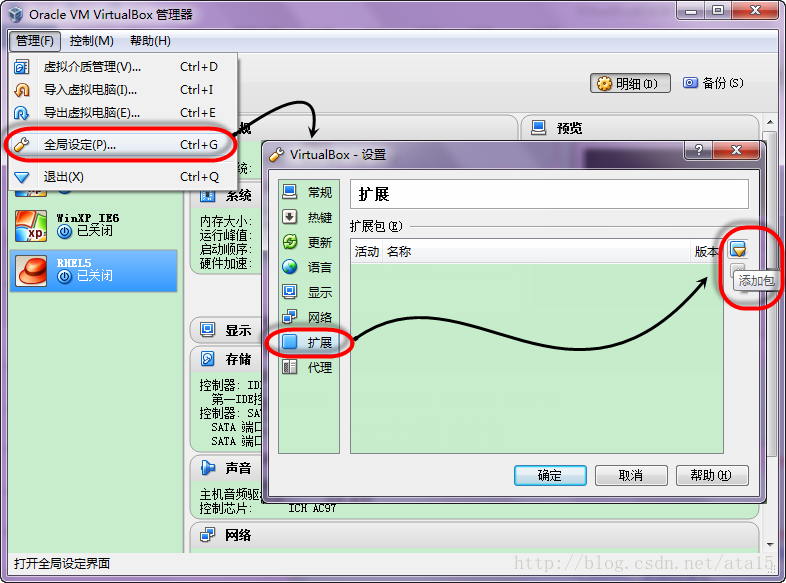Click the 代理 proxy icon

click(290, 367)
